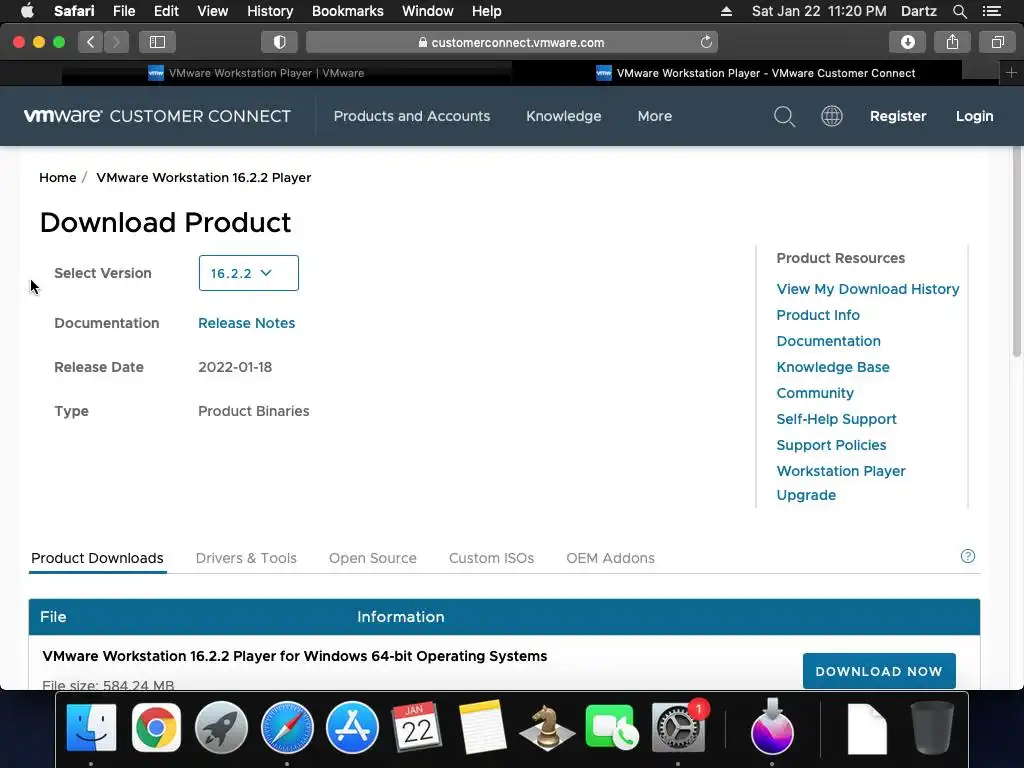Click the Safari compass icon in the Dock
The image size is (1024, 768).
pos(287,728)
